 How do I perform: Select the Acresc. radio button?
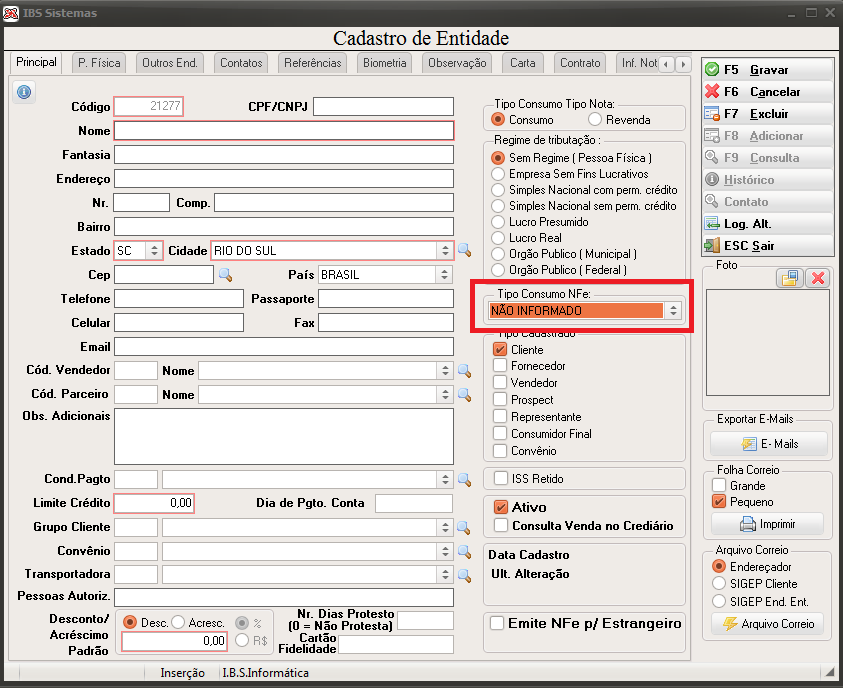tap(178, 622)
